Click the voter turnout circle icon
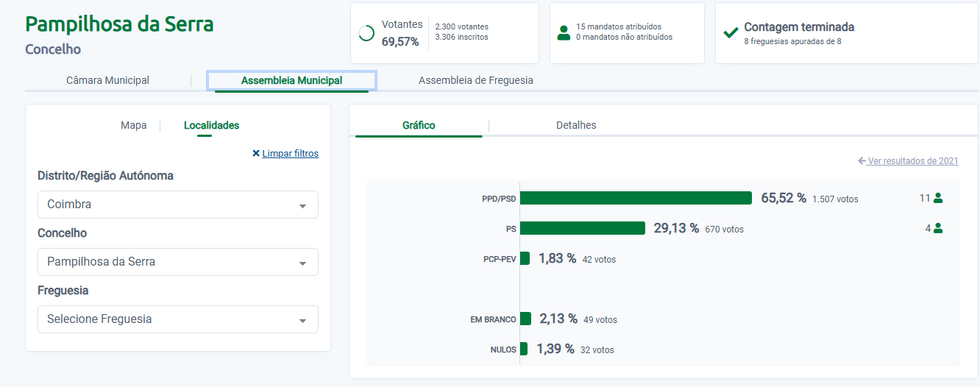 (367, 33)
